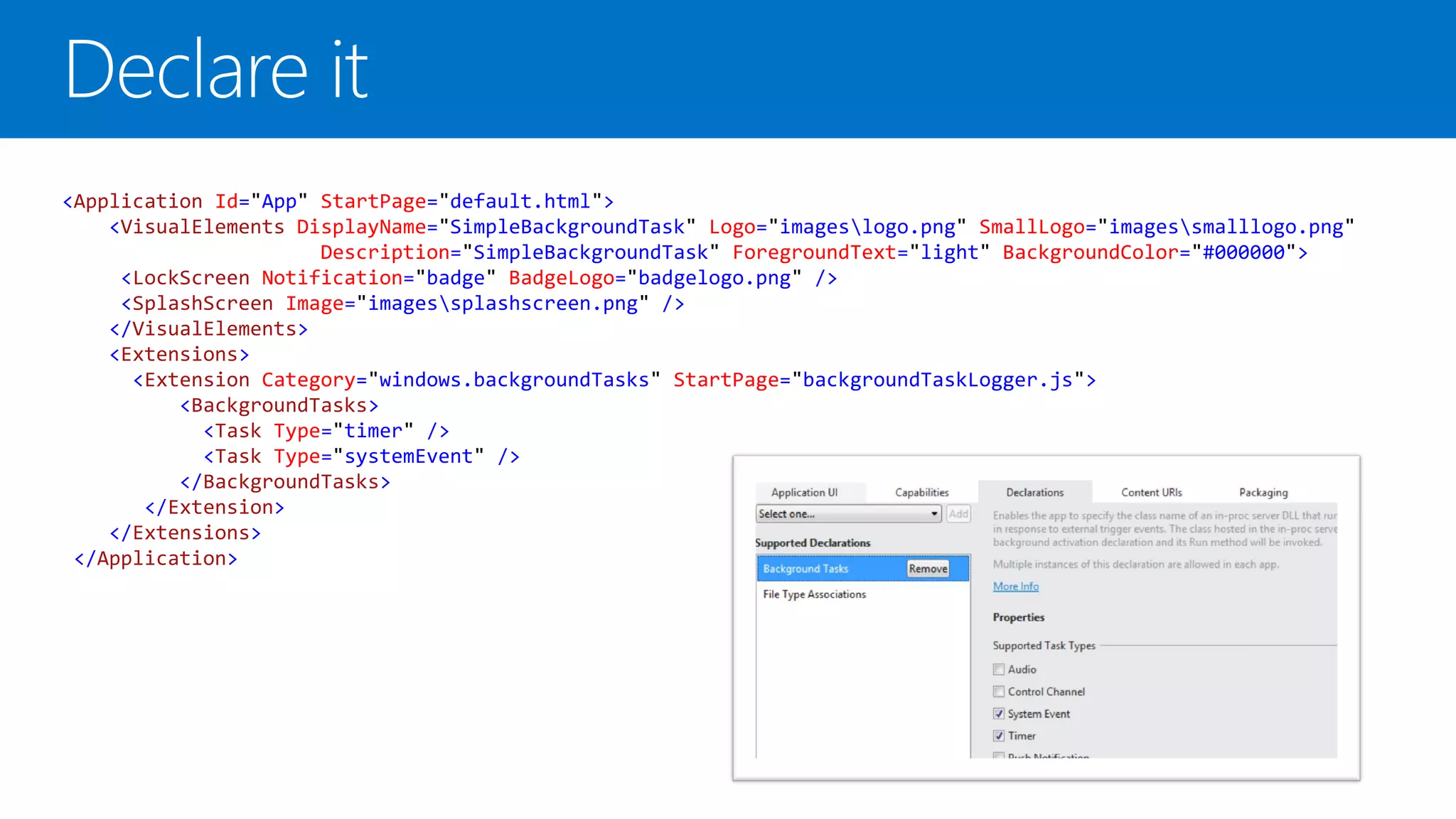Select Background Tasks in Supported Declarations
The height and width of the screenshot is (819, 1456).
863,569
